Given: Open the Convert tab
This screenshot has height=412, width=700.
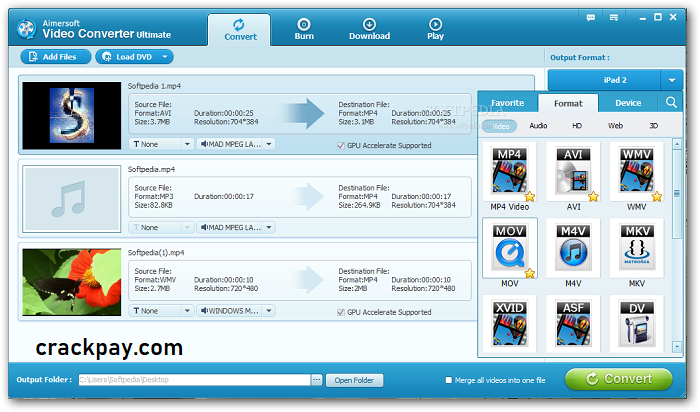Looking at the screenshot, I should tap(239, 30).
